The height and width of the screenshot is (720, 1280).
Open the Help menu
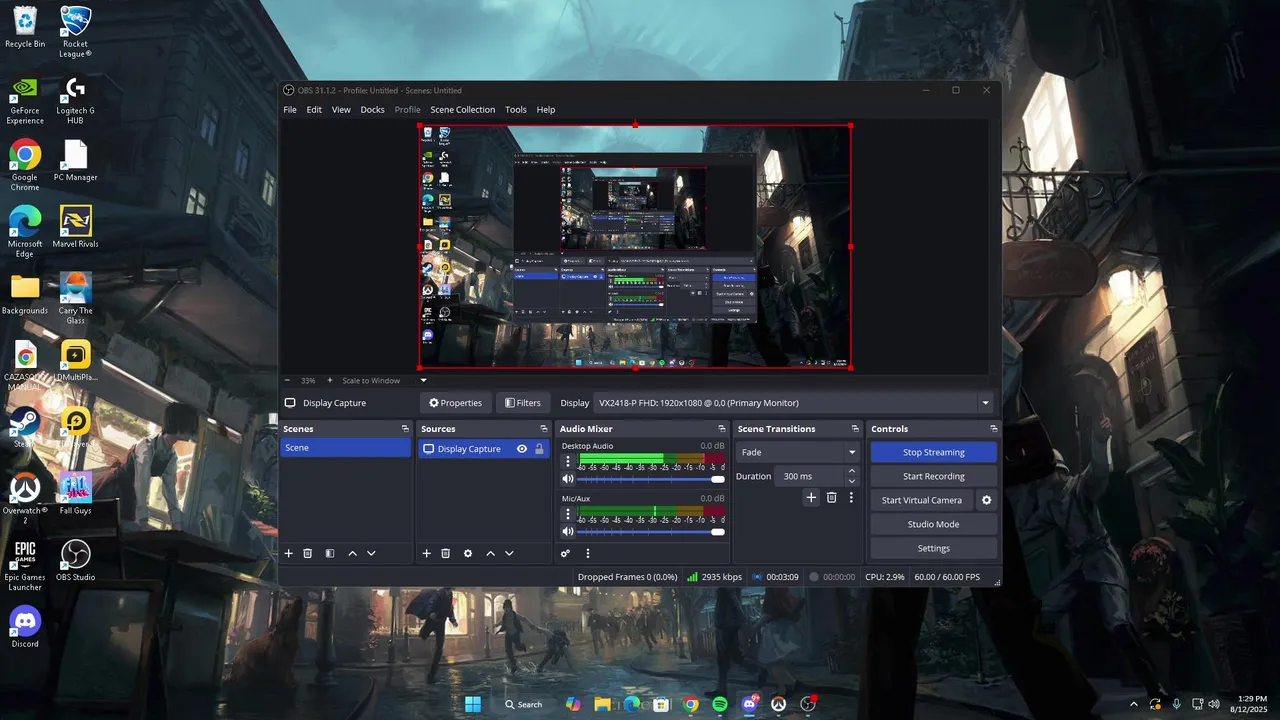click(546, 110)
